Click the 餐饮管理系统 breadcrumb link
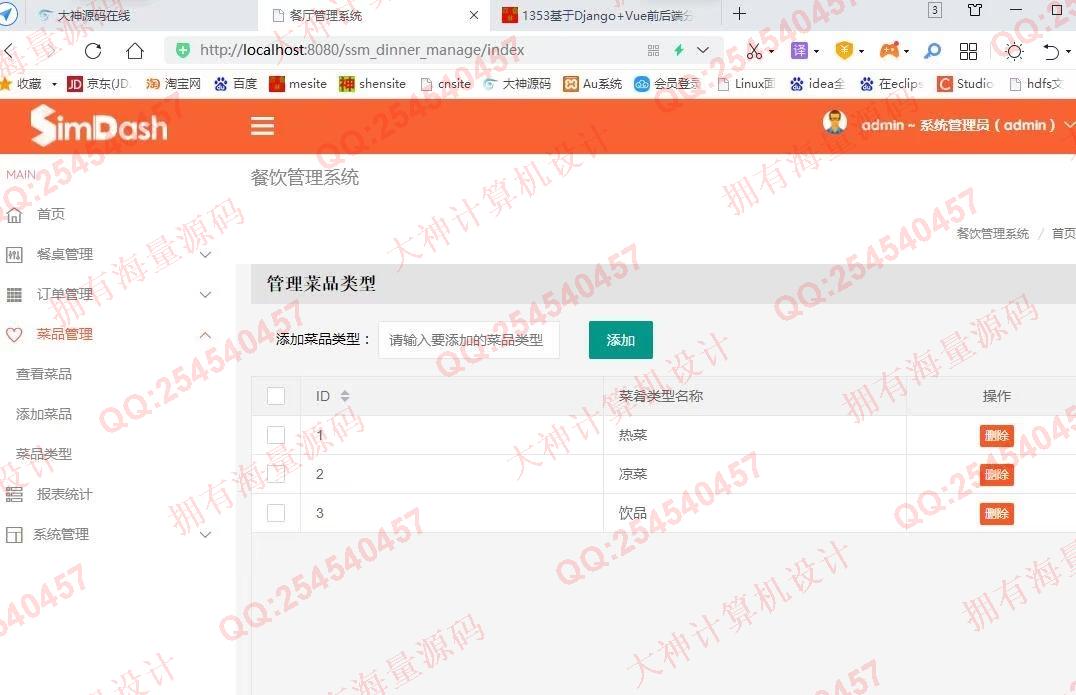This screenshot has width=1076, height=695. tap(992, 233)
